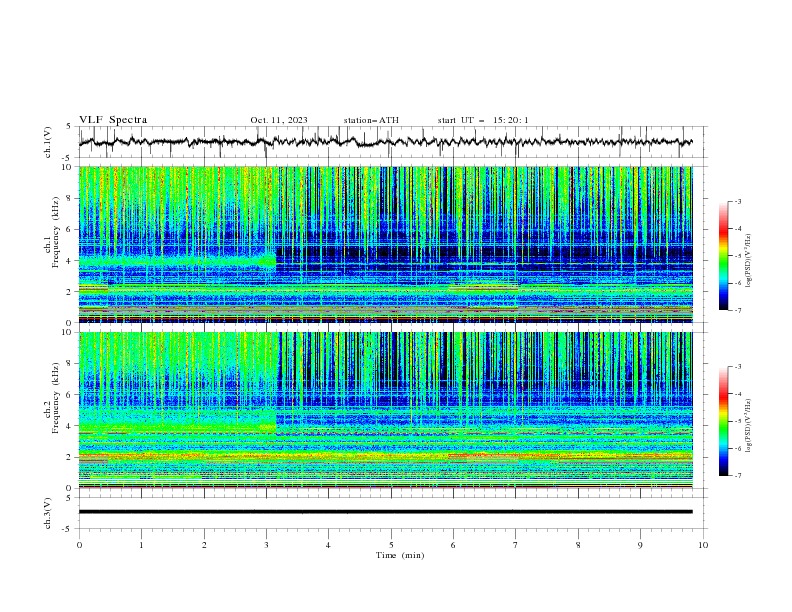
Task: Click inside the ch.1 frequency spectrogram
Action: 386,244
